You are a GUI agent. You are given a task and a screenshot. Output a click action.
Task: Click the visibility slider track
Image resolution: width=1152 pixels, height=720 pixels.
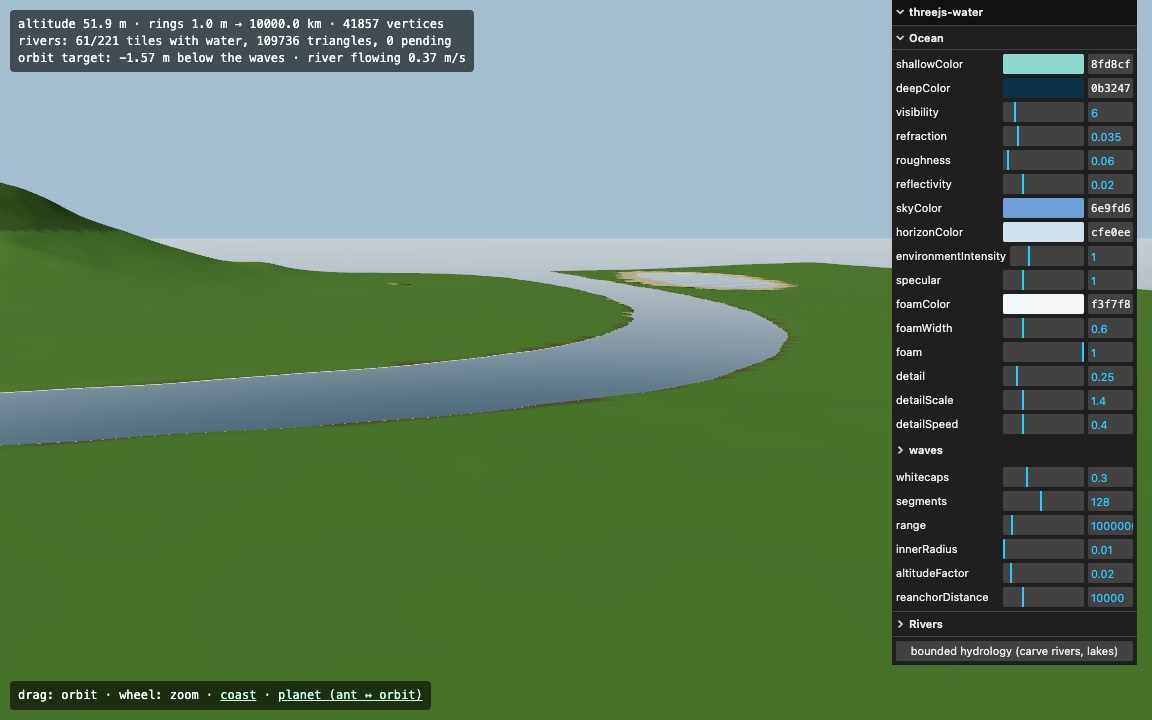[x=1043, y=112]
